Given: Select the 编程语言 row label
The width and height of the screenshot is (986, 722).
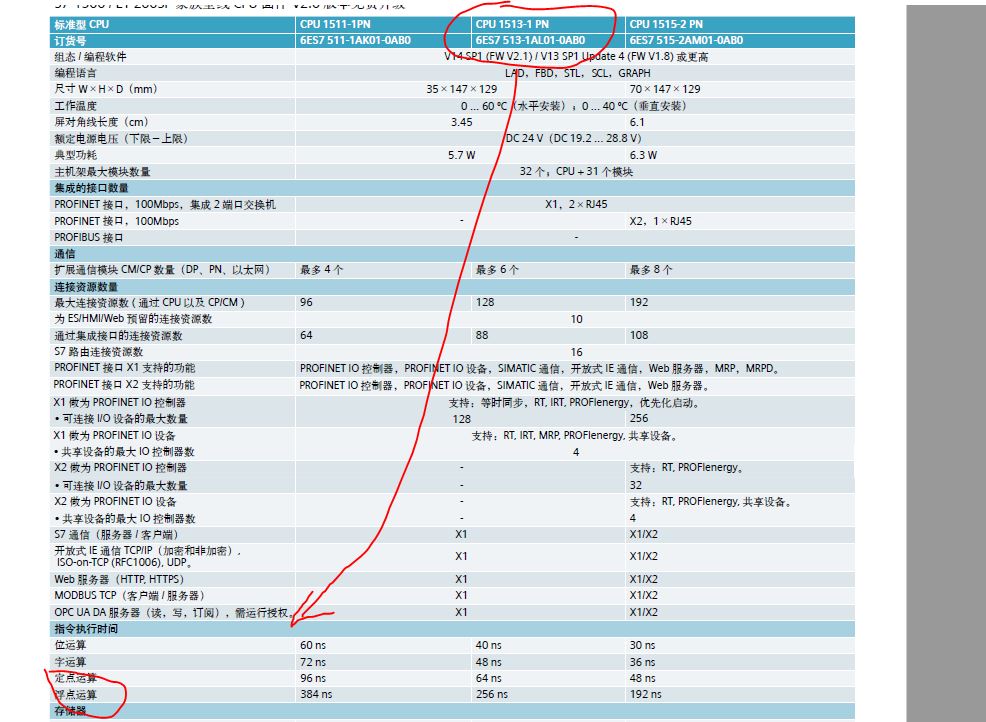Looking at the screenshot, I should pyautogui.click(x=76, y=73).
